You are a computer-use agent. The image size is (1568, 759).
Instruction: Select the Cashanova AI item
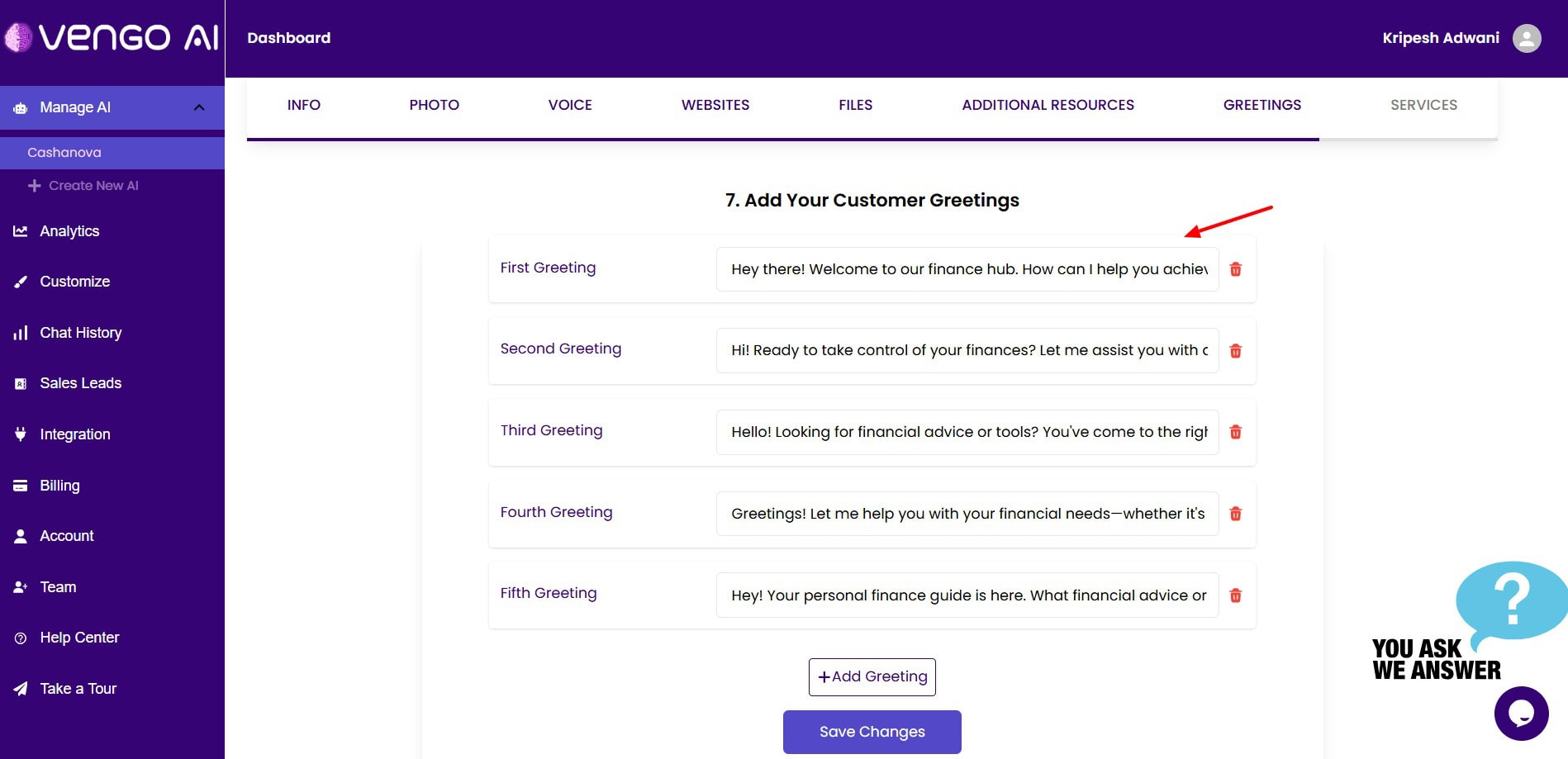(x=64, y=153)
